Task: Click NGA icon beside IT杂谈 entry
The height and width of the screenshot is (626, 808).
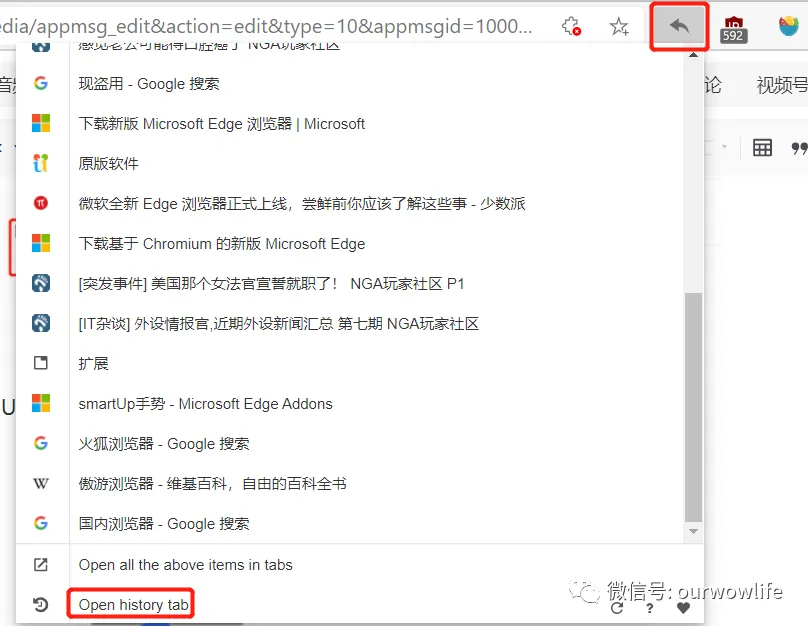Action: click(41, 323)
